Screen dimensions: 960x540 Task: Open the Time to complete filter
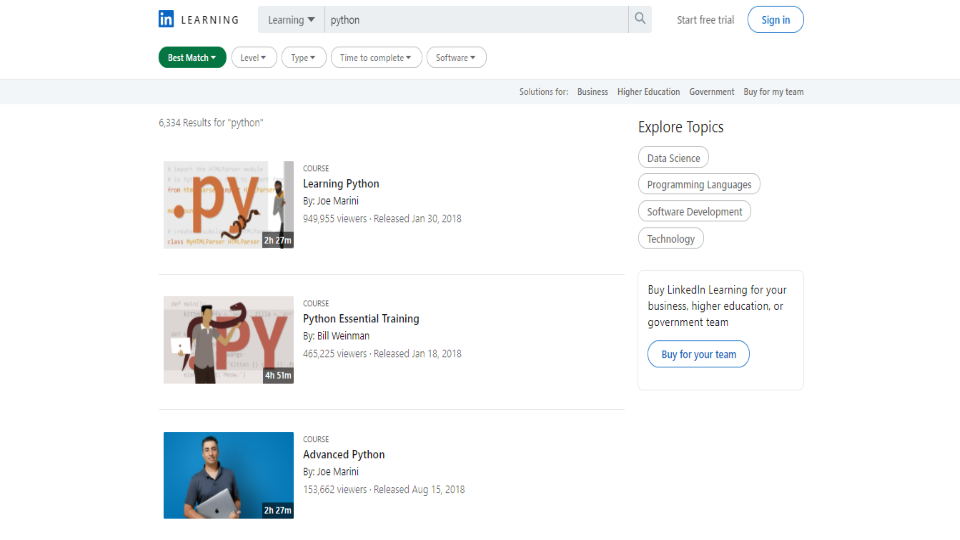pyautogui.click(x=376, y=58)
